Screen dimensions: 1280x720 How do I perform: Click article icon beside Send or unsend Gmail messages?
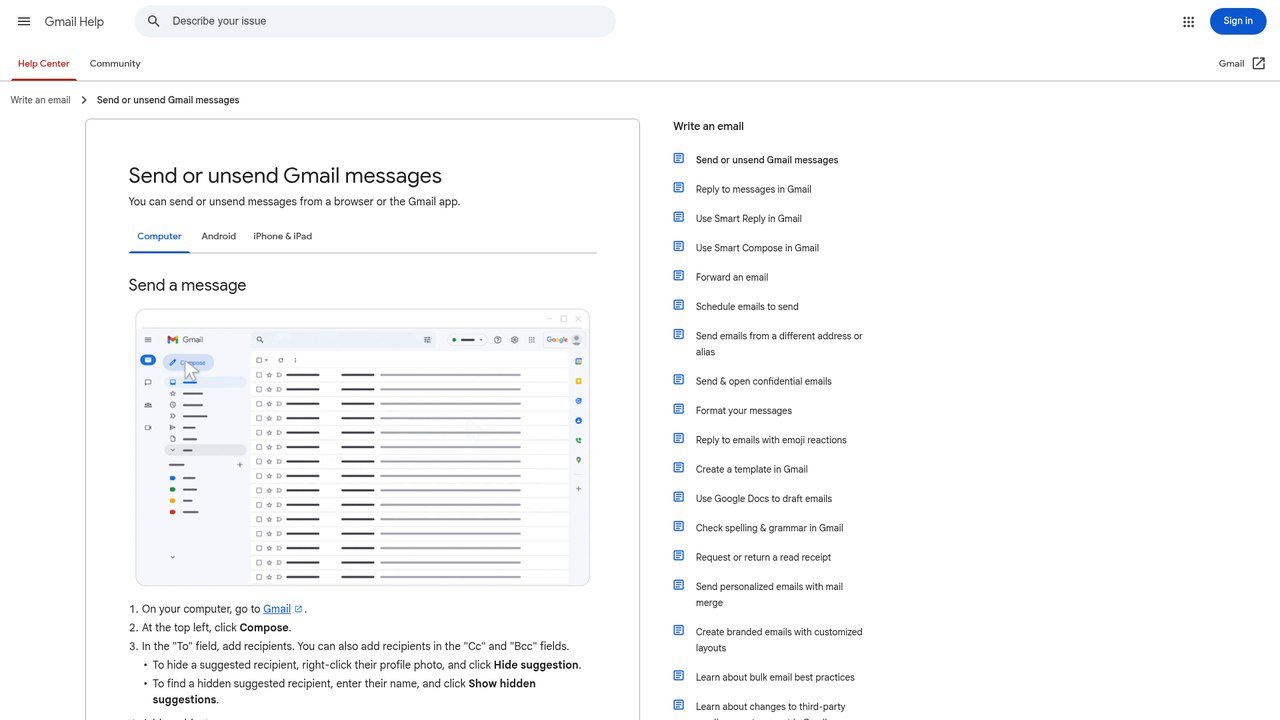(x=679, y=159)
